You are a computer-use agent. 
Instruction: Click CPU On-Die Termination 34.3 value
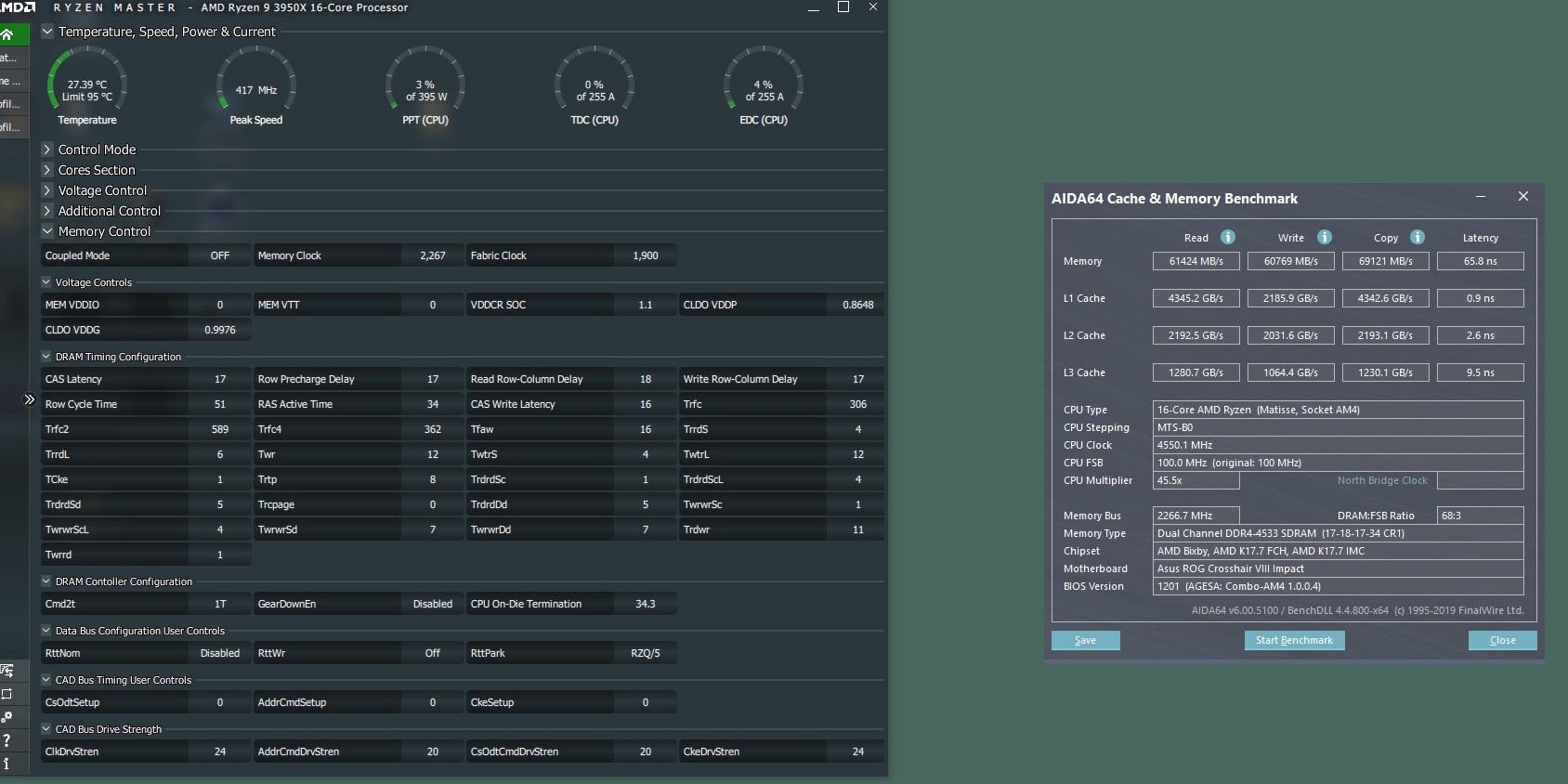[x=646, y=604]
